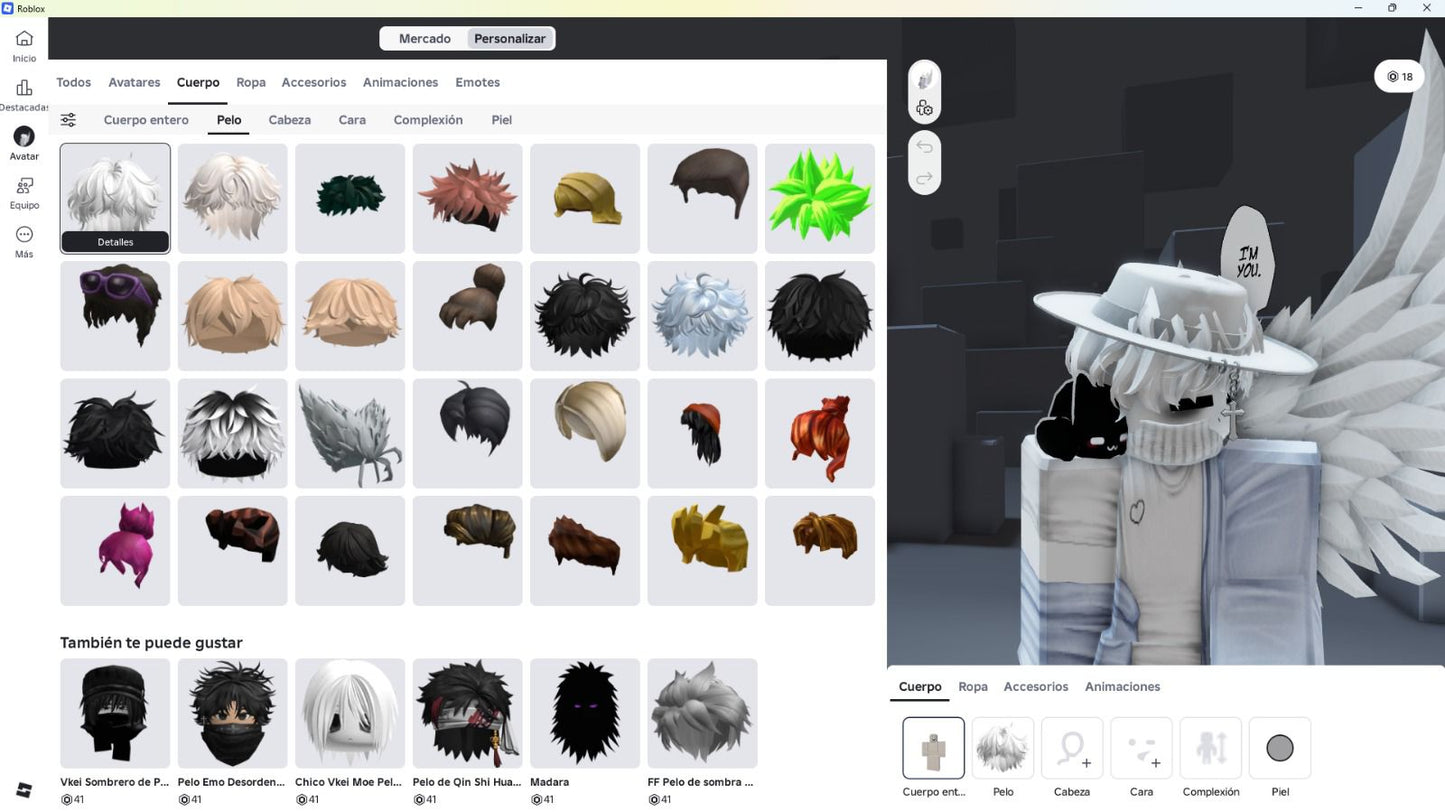Switch to Personalizar mode
The width and height of the screenshot is (1445, 812).
[x=510, y=39]
